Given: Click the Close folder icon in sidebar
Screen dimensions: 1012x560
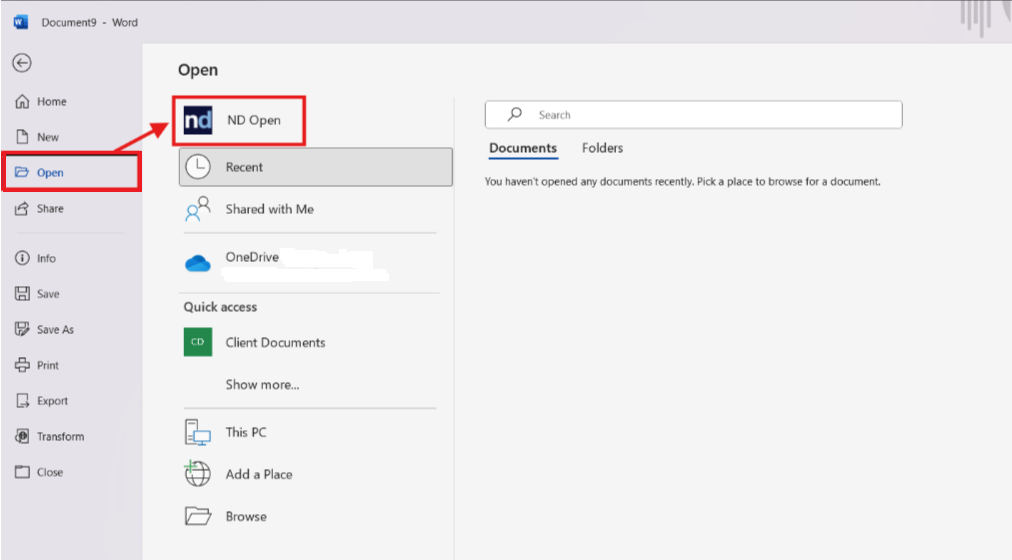Looking at the screenshot, I should 22,472.
